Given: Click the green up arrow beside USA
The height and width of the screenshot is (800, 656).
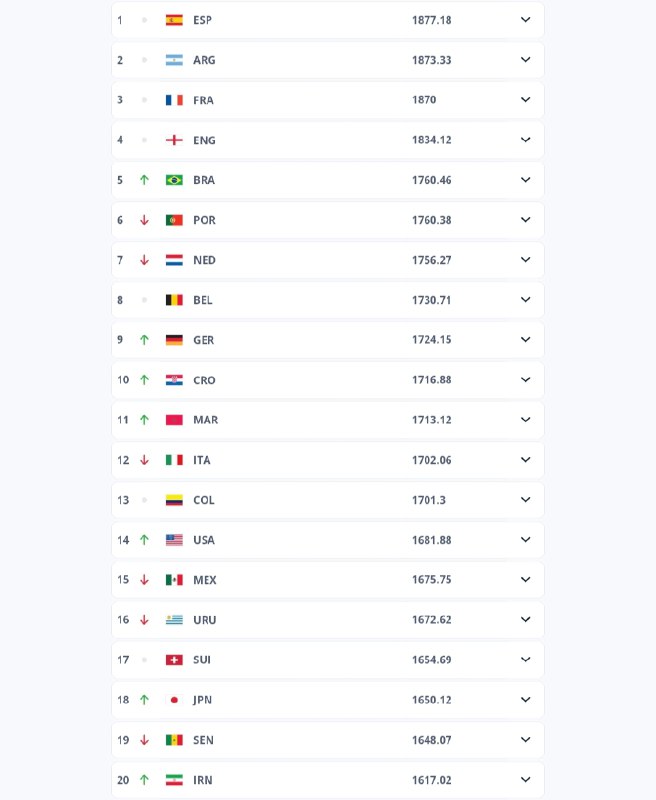Looking at the screenshot, I should tap(144, 540).
